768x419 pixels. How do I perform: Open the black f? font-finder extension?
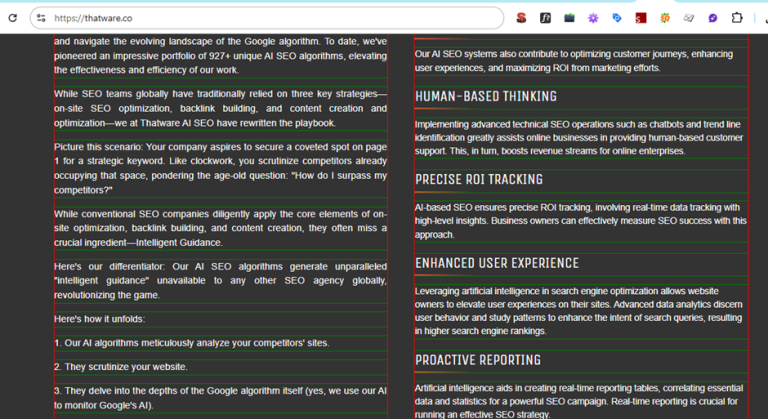click(545, 18)
